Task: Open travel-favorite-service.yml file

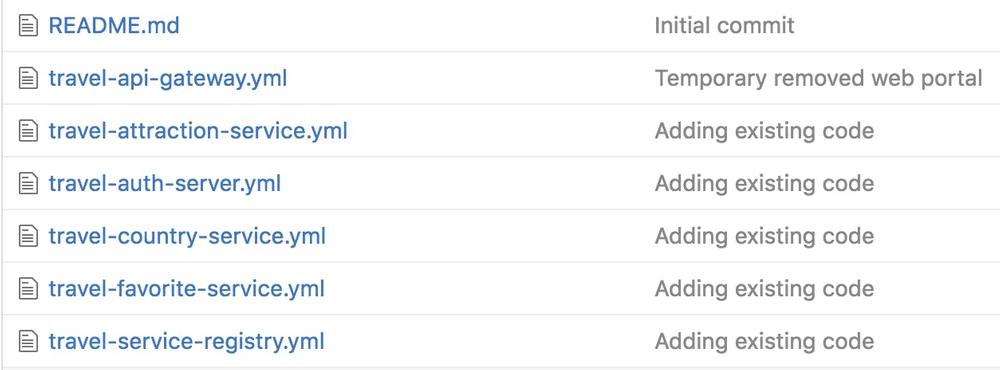Action: click(x=186, y=289)
